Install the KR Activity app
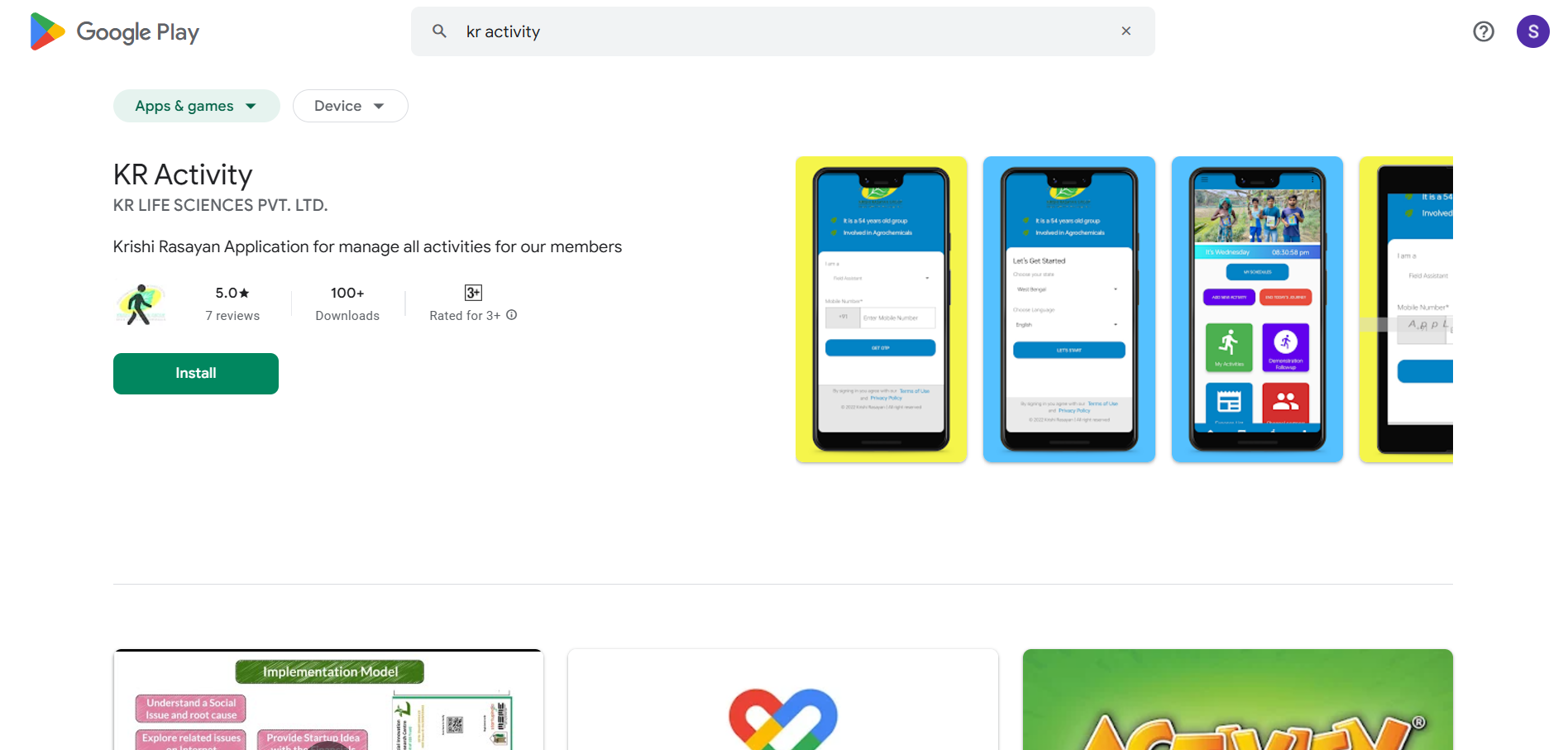 tap(196, 374)
